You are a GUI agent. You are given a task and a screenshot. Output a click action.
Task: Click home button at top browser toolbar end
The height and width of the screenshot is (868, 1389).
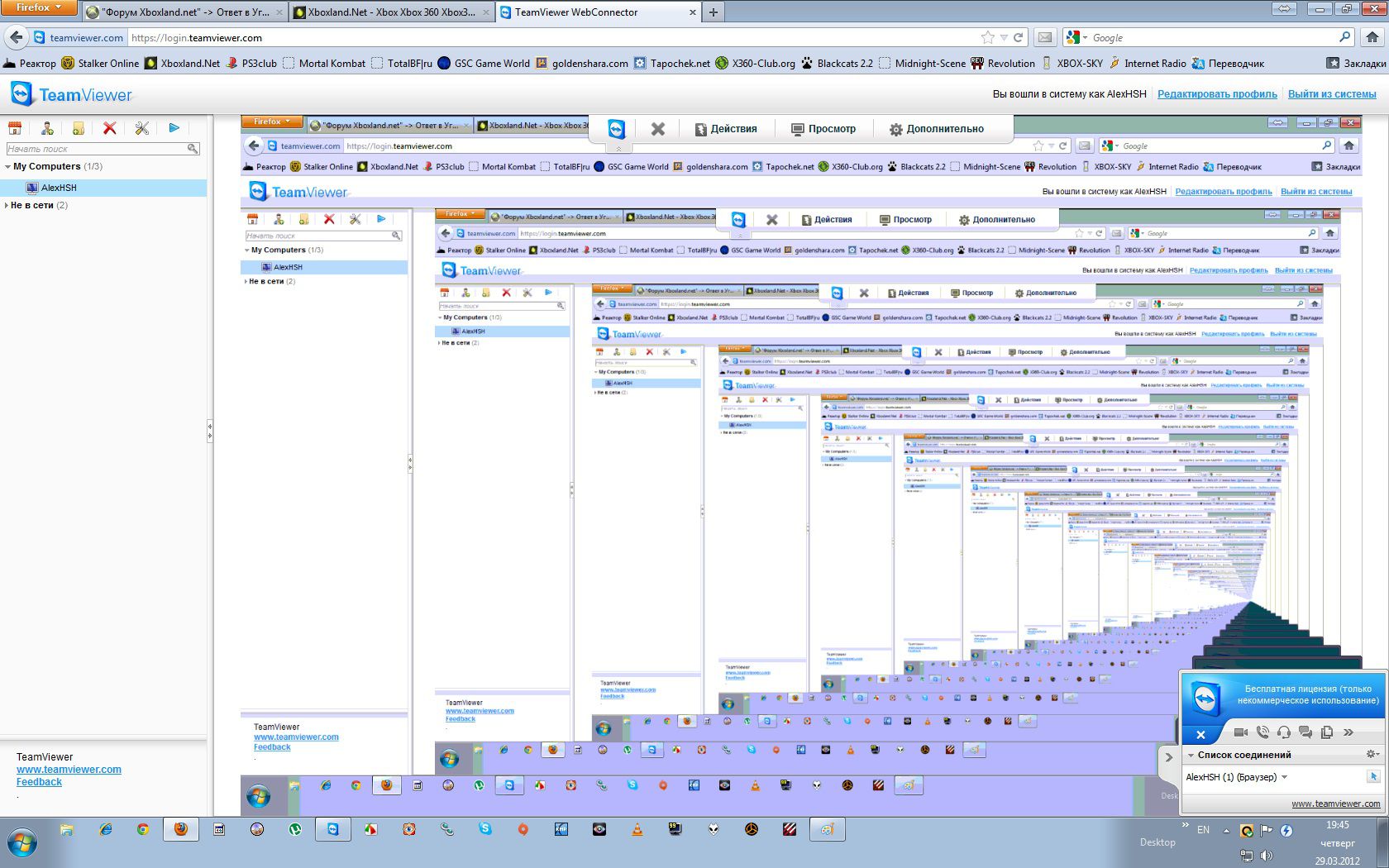(1372, 37)
